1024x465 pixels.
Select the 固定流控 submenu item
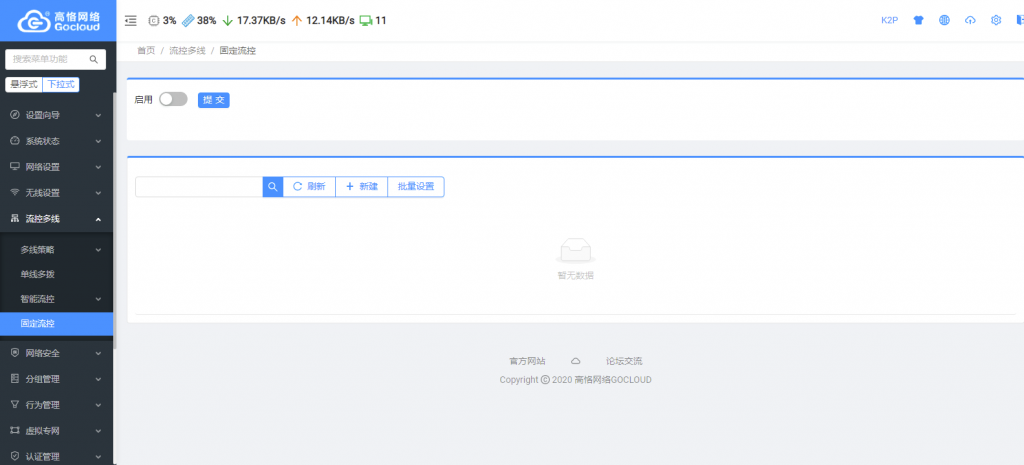point(38,324)
